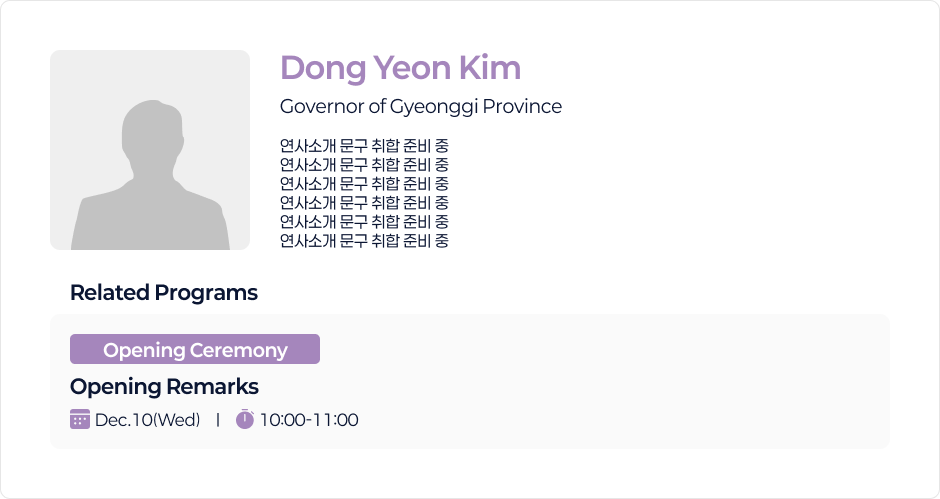Screen dimensions: 940x499
Task: Click the last line of Korean bio text
Action: pos(364,241)
